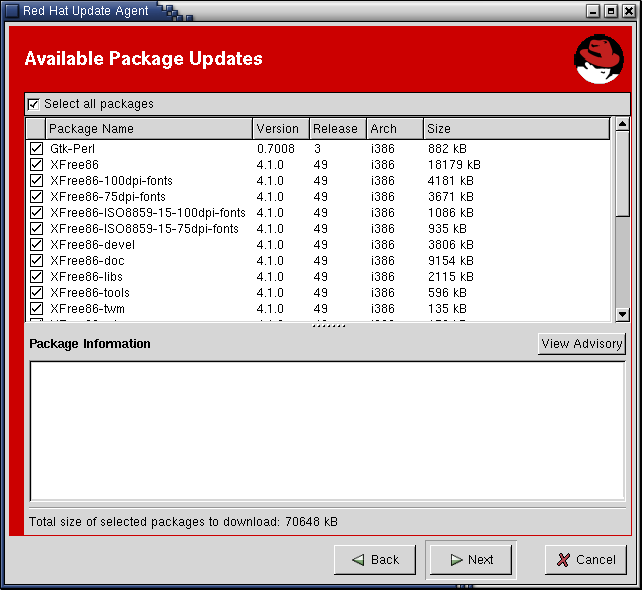Close the Red Hat Update Agent window
Viewport: 642px width, 590px height.
tap(629, 11)
